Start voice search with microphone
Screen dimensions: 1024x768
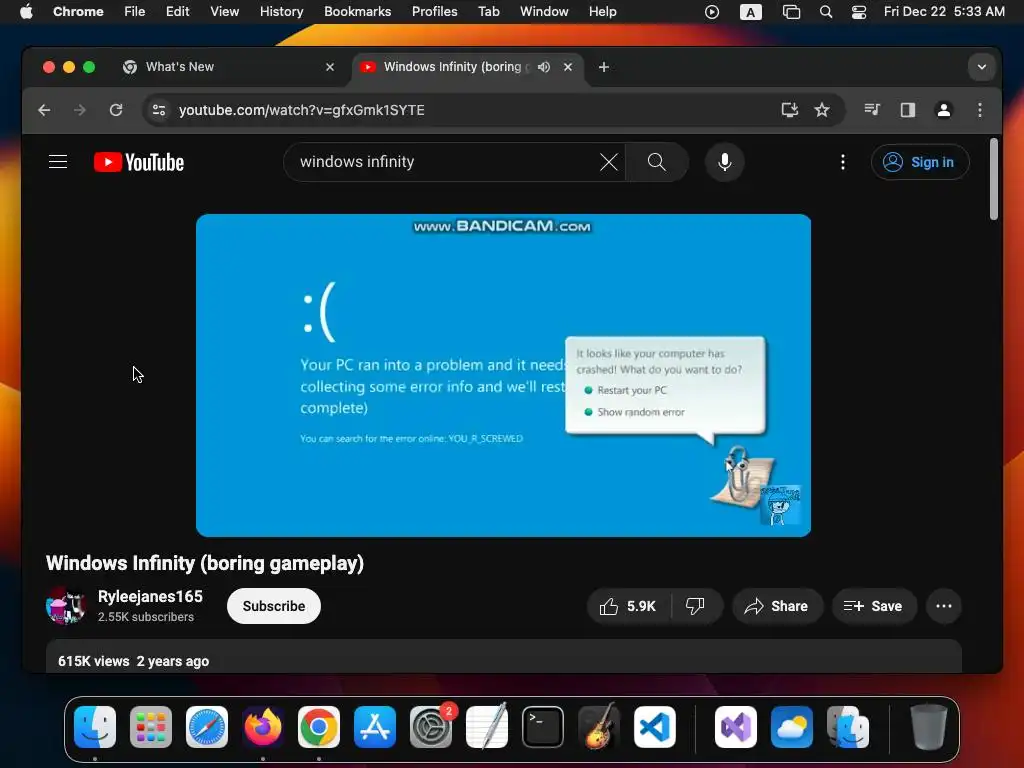coord(724,162)
